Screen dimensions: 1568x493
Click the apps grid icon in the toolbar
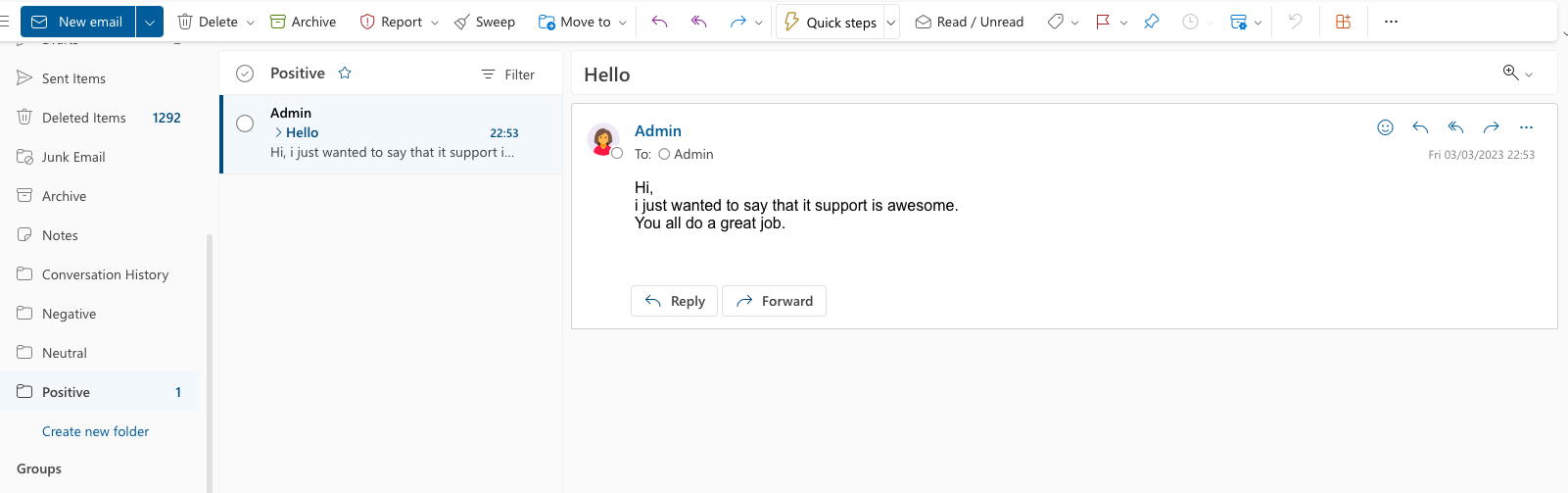pos(1343,22)
